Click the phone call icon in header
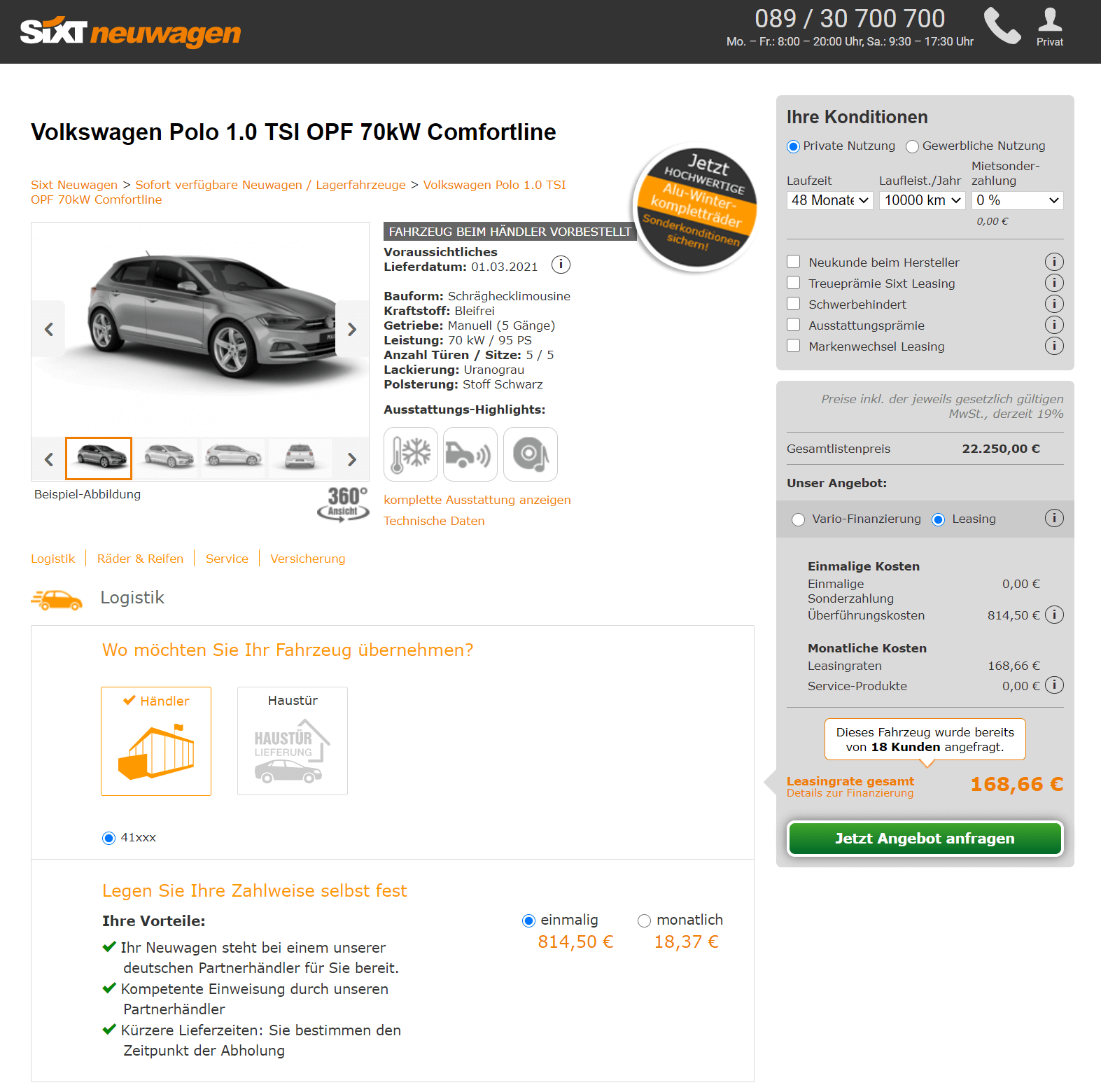 [x=1002, y=26]
